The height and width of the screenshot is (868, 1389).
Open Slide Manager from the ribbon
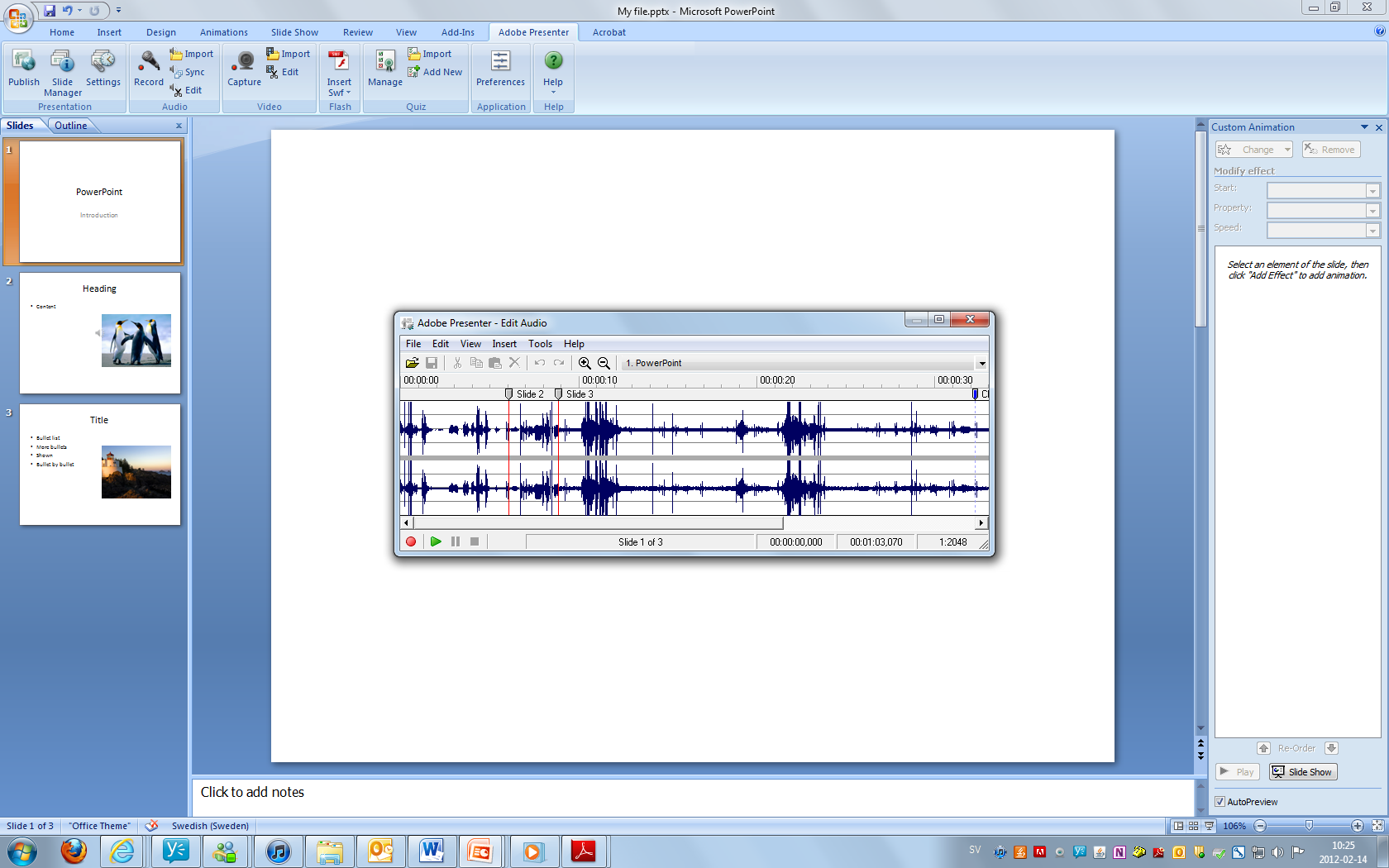(62, 73)
